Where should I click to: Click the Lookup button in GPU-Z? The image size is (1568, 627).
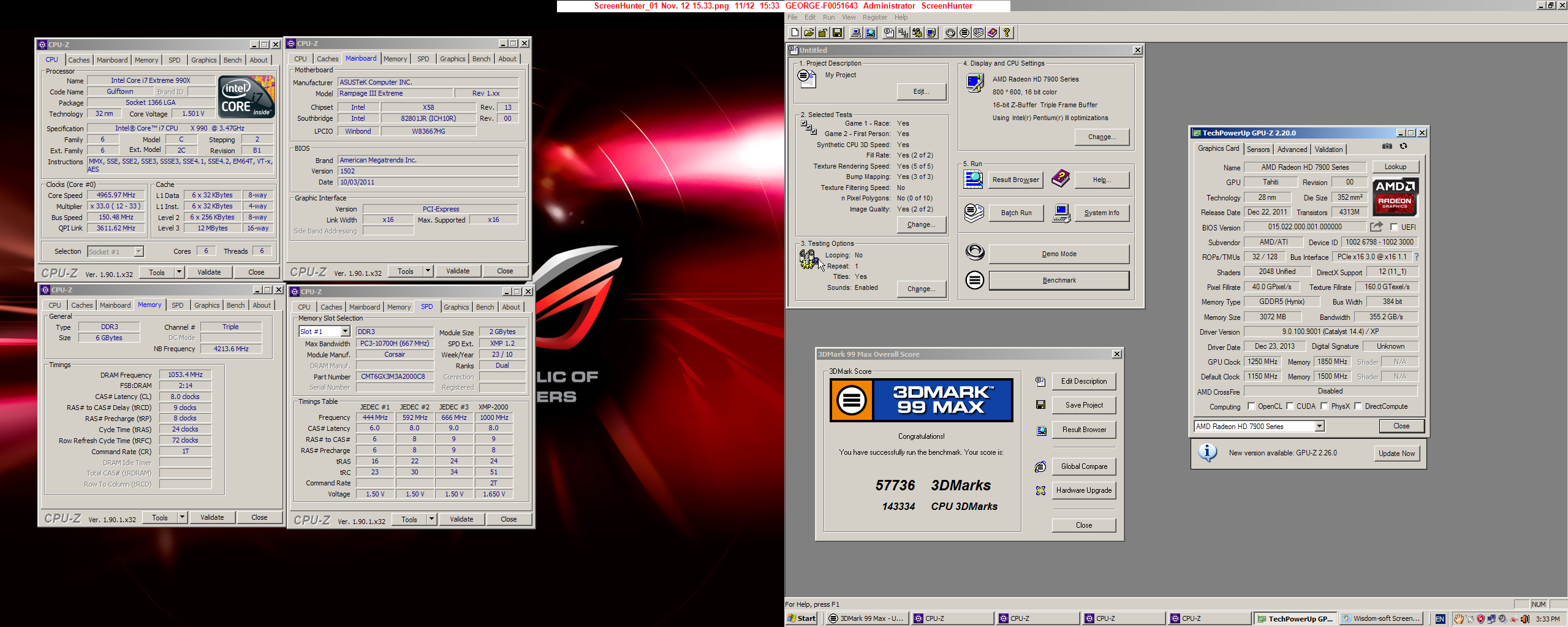point(1395,167)
